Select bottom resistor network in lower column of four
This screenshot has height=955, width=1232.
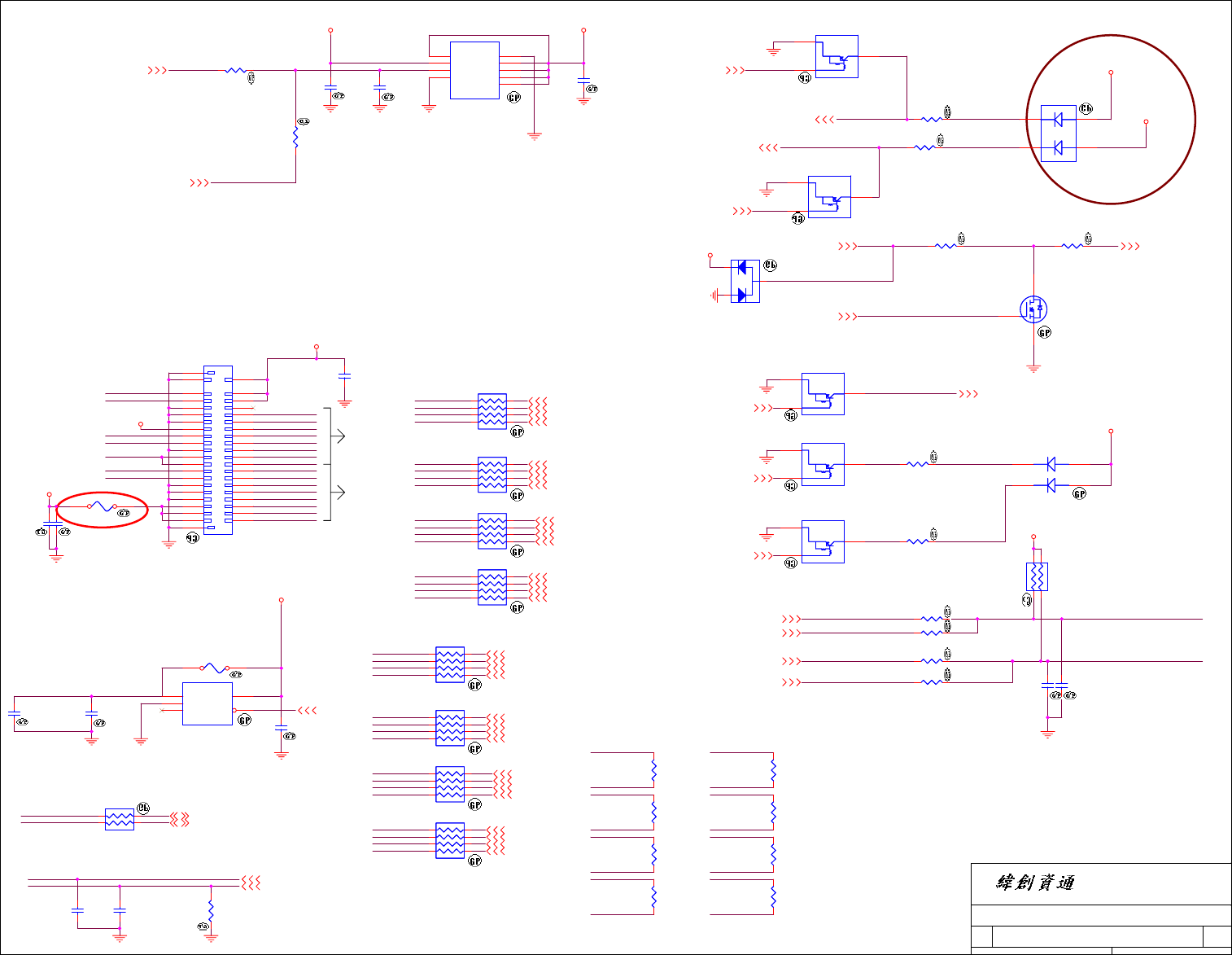pyautogui.click(x=450, y=840)
